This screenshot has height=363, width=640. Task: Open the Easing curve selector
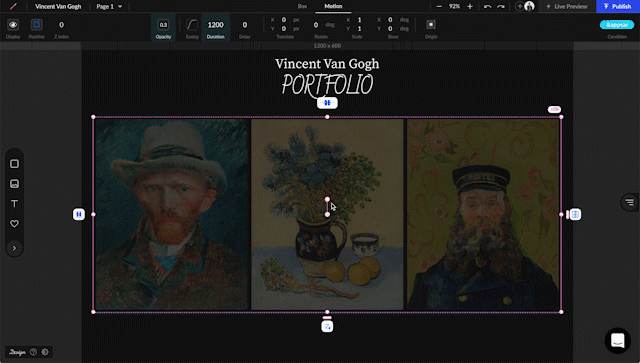pos(192,25)
